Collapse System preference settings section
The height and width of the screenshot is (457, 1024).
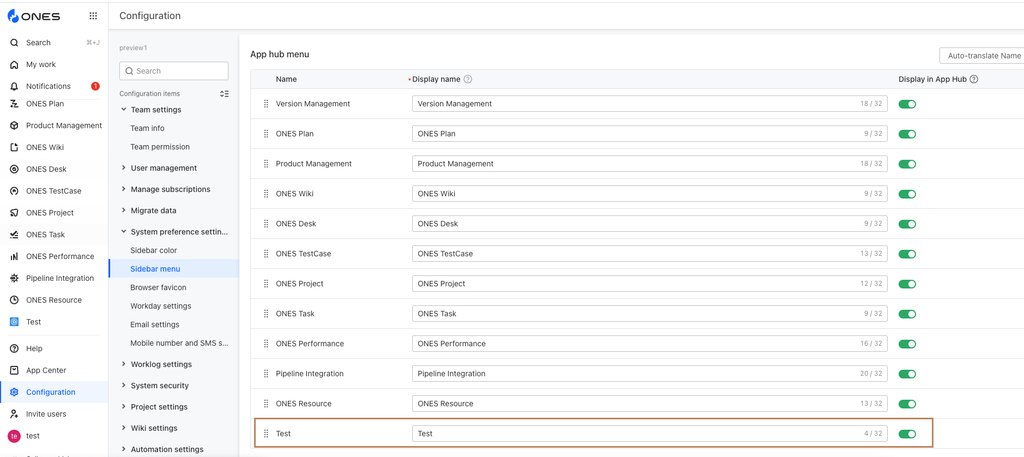tap(123, 232)
